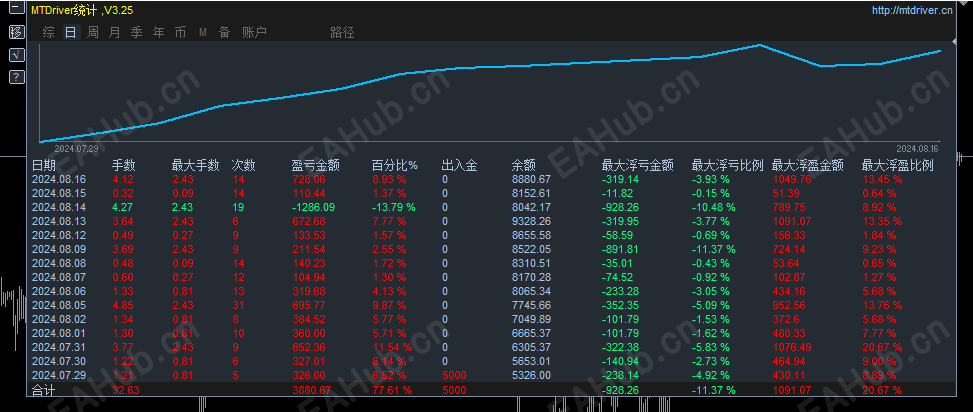Click the 移 move panel icon

coord(17,32)
